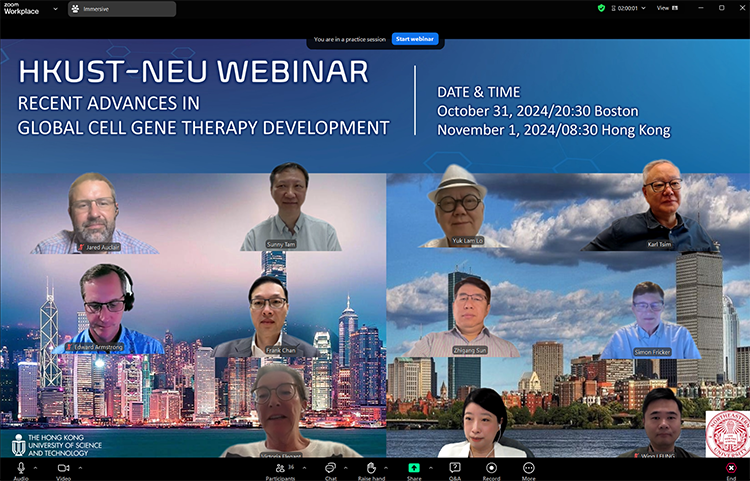Toggle the camera with the Video icon
750x481 pixels.
pos(64,468)
